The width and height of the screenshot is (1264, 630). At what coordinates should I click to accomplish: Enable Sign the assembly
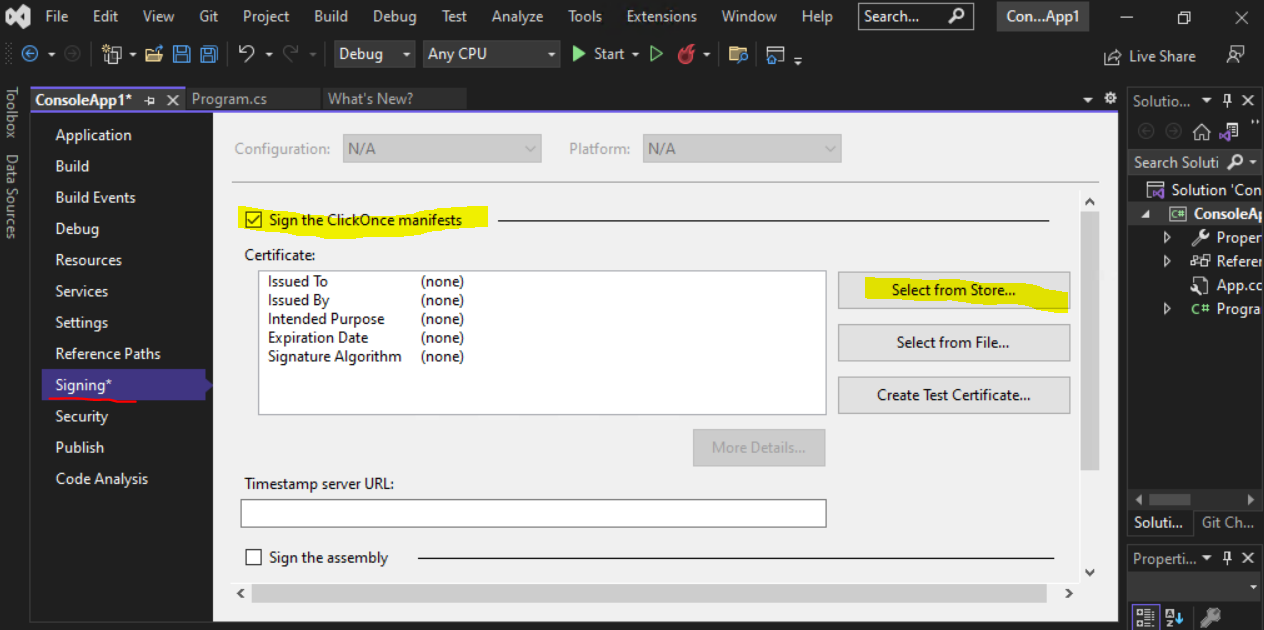point(254,557)
